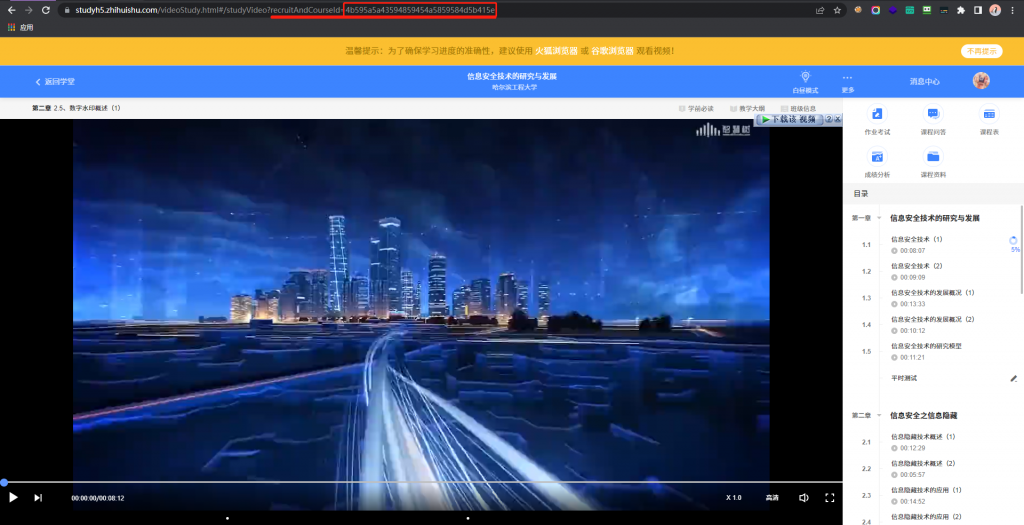Click the 平时测试 quiz entry
1024x525 pixels.
[x=904, y=378]
